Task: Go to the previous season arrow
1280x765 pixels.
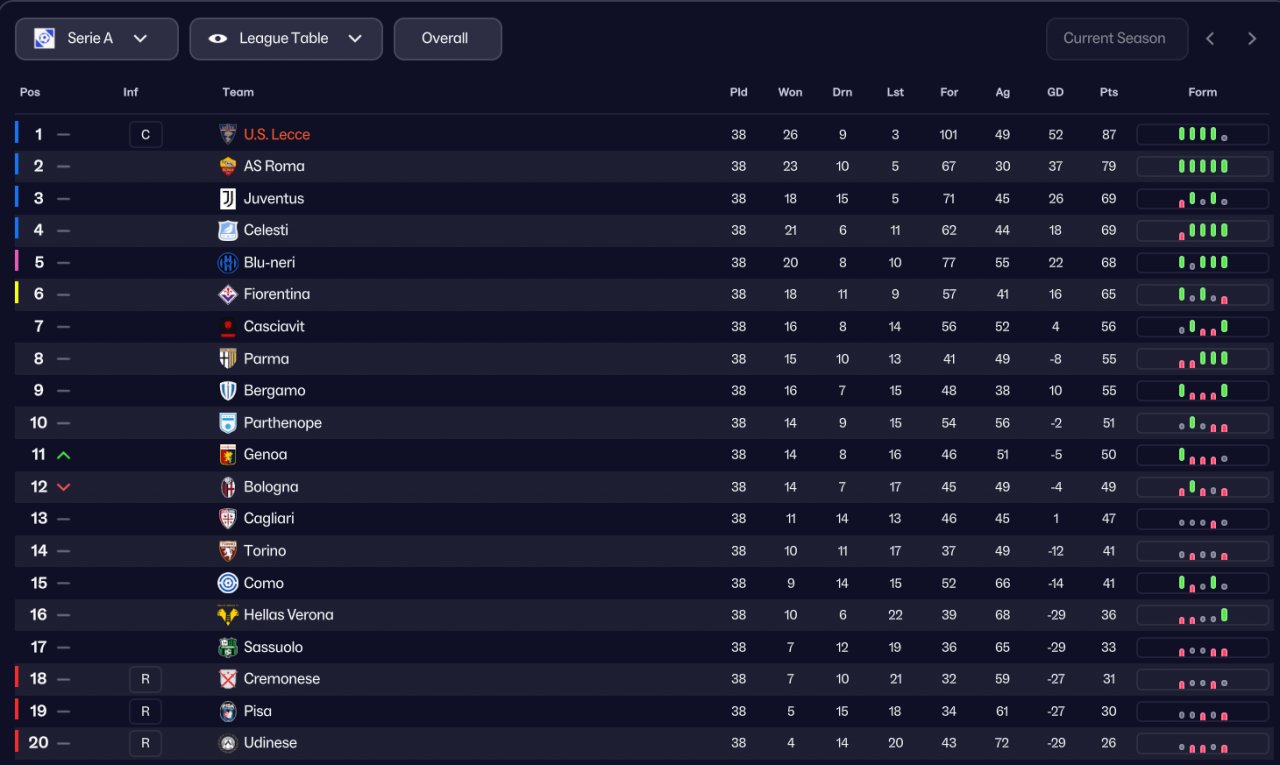Action: (x=1210, y=39)
